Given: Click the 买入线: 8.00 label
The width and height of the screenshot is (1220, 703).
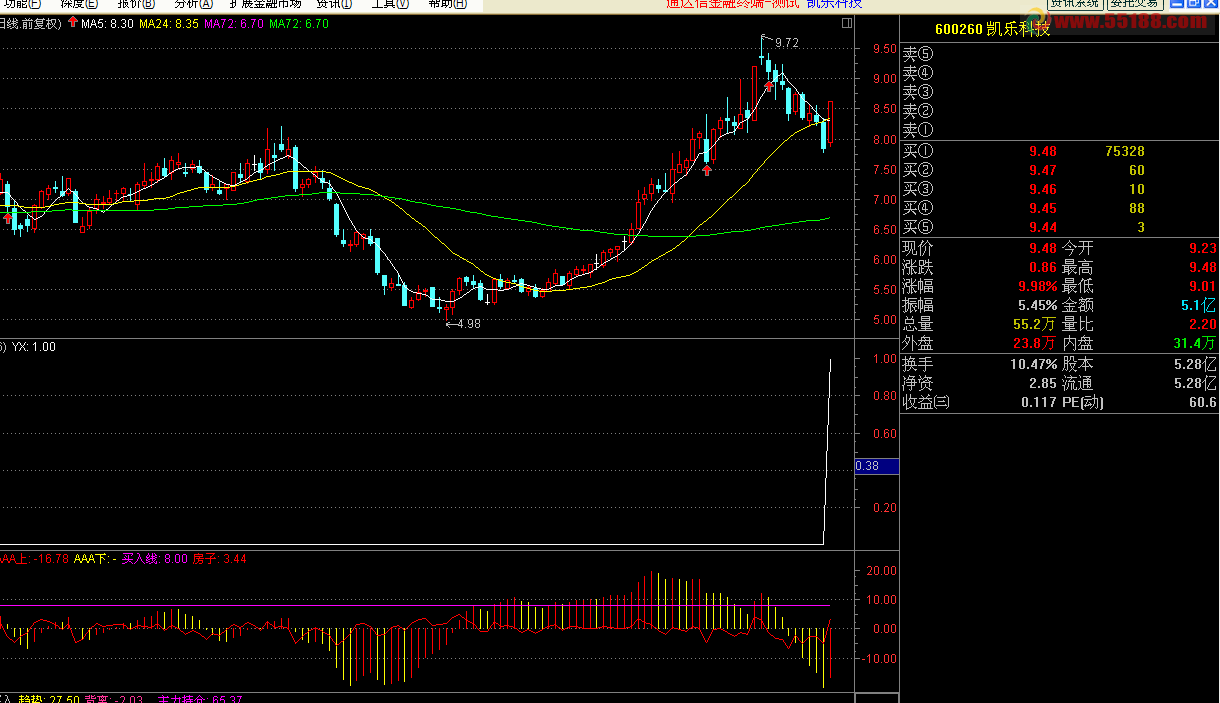Looking at the screenshot, I should click(154, 559).
